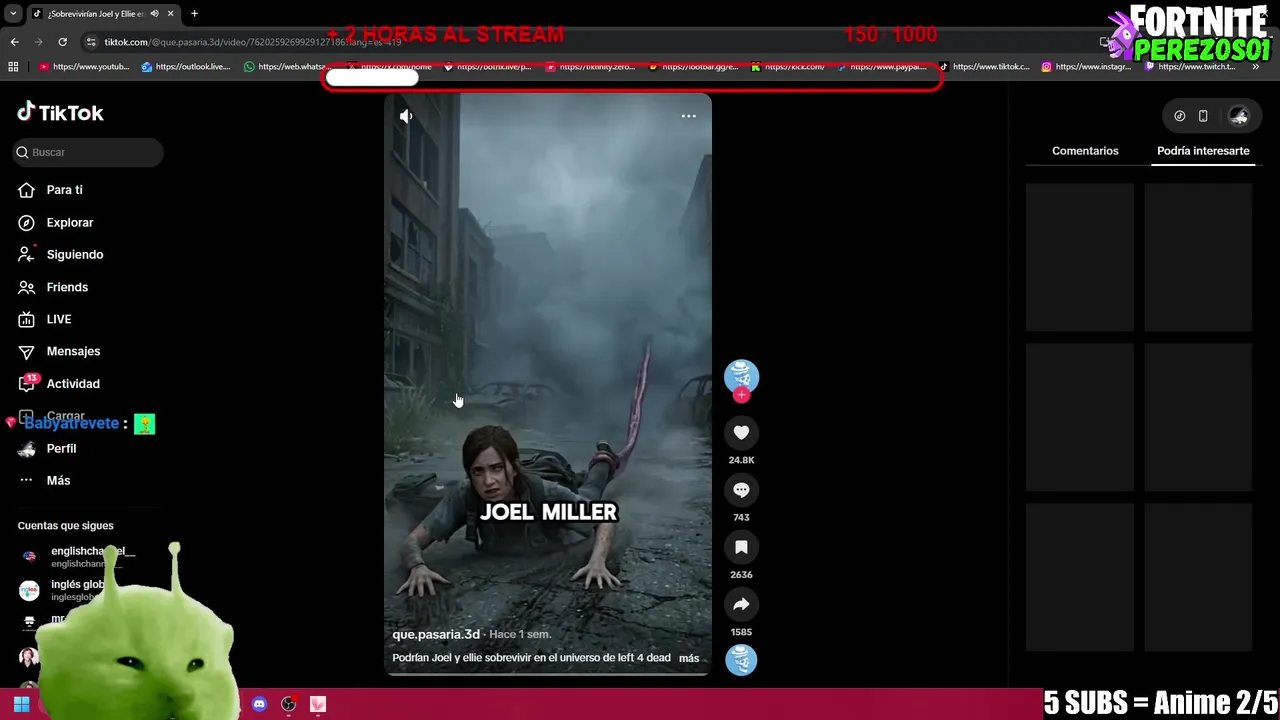Open the pink feather app on taskbar

point(318,704)
